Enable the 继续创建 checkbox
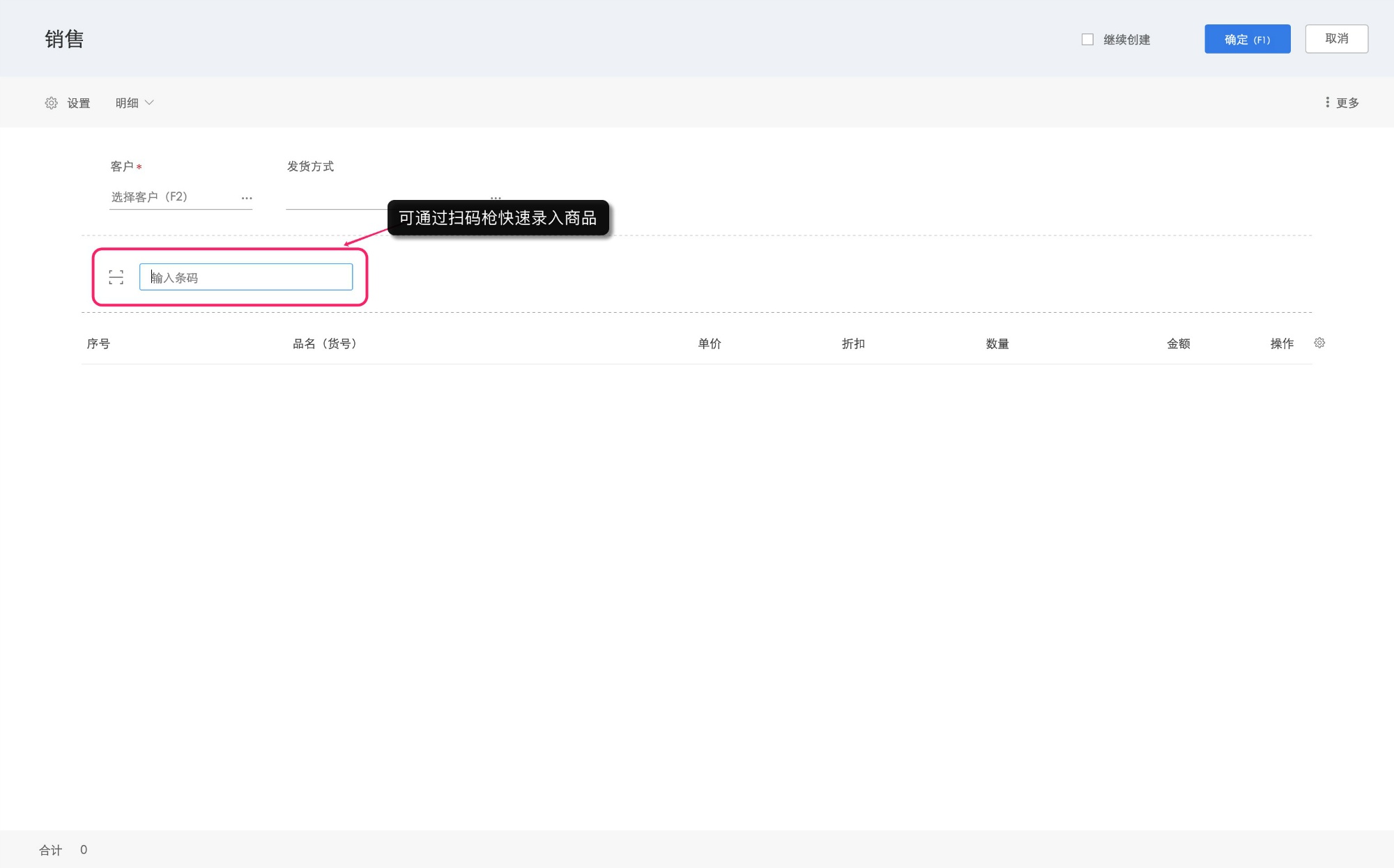Viewport: 1394px width, 868px height. click(x=1087, y=40)
